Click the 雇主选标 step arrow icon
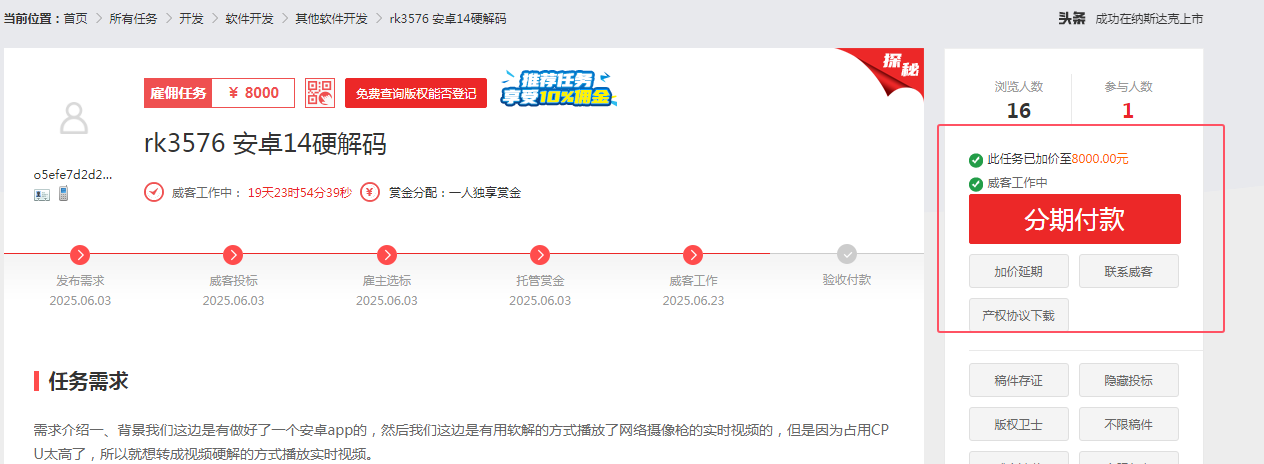Image resolution: width=1264 pixels, height=464 pixels. pyautogui.click(x=387, y=255)
